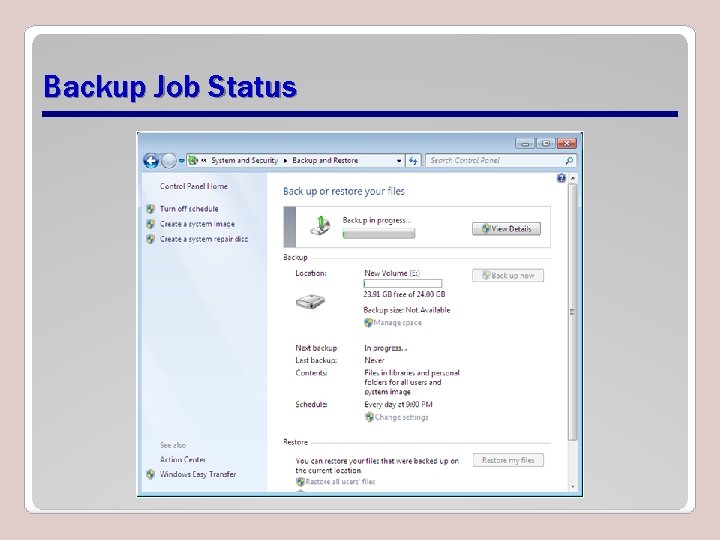Close the Backup and Restore window
720x540 pixels.
[x=567, y=144]
